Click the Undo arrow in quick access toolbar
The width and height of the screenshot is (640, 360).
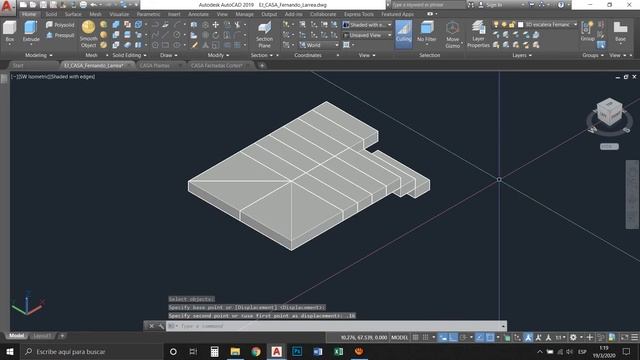[x=93, y=5]
